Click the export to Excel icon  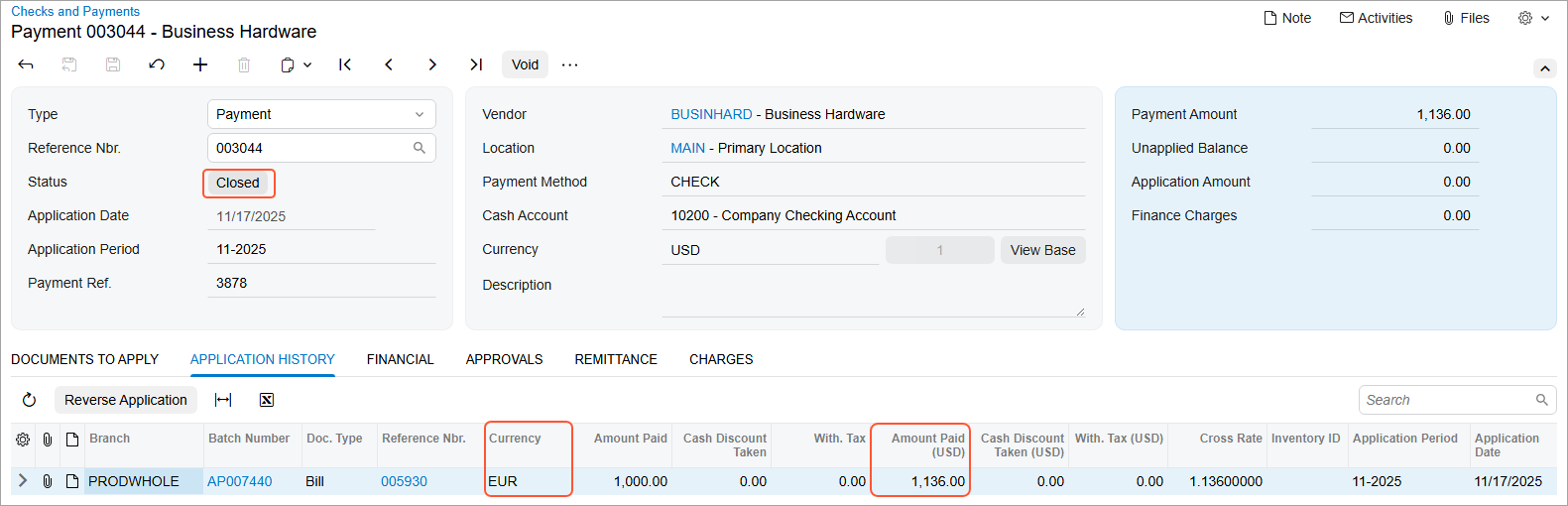[x=267, y=400]
